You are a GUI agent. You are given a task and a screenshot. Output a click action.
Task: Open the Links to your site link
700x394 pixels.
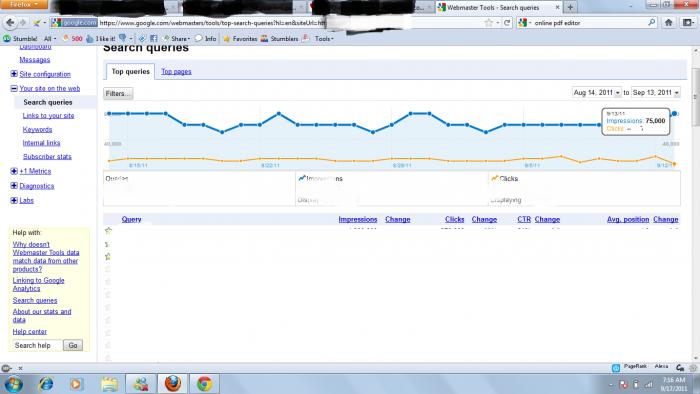(48, 116)
